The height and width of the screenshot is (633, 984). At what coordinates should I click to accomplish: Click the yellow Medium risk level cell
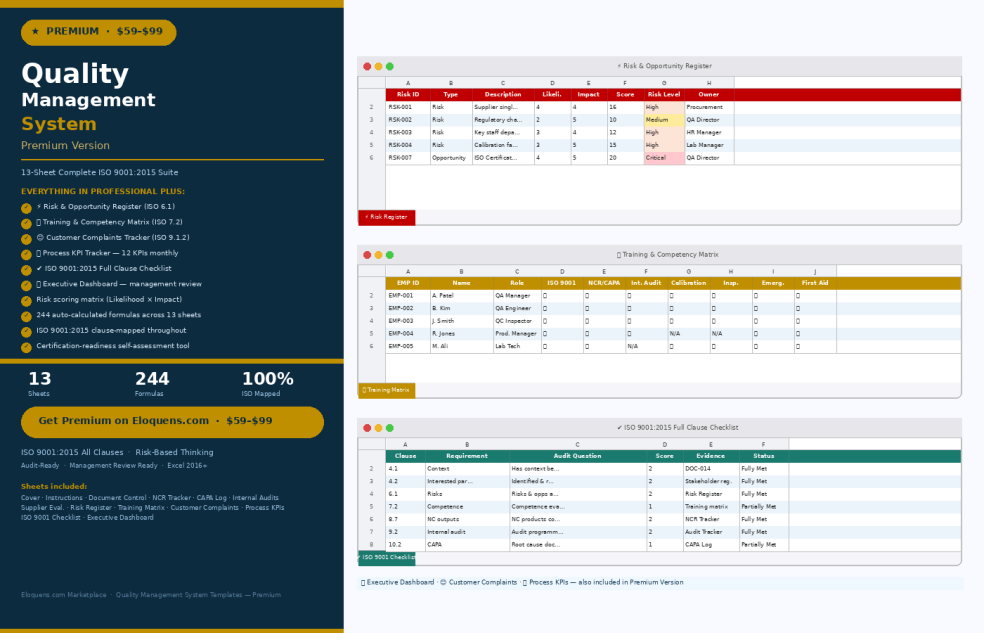664,120
